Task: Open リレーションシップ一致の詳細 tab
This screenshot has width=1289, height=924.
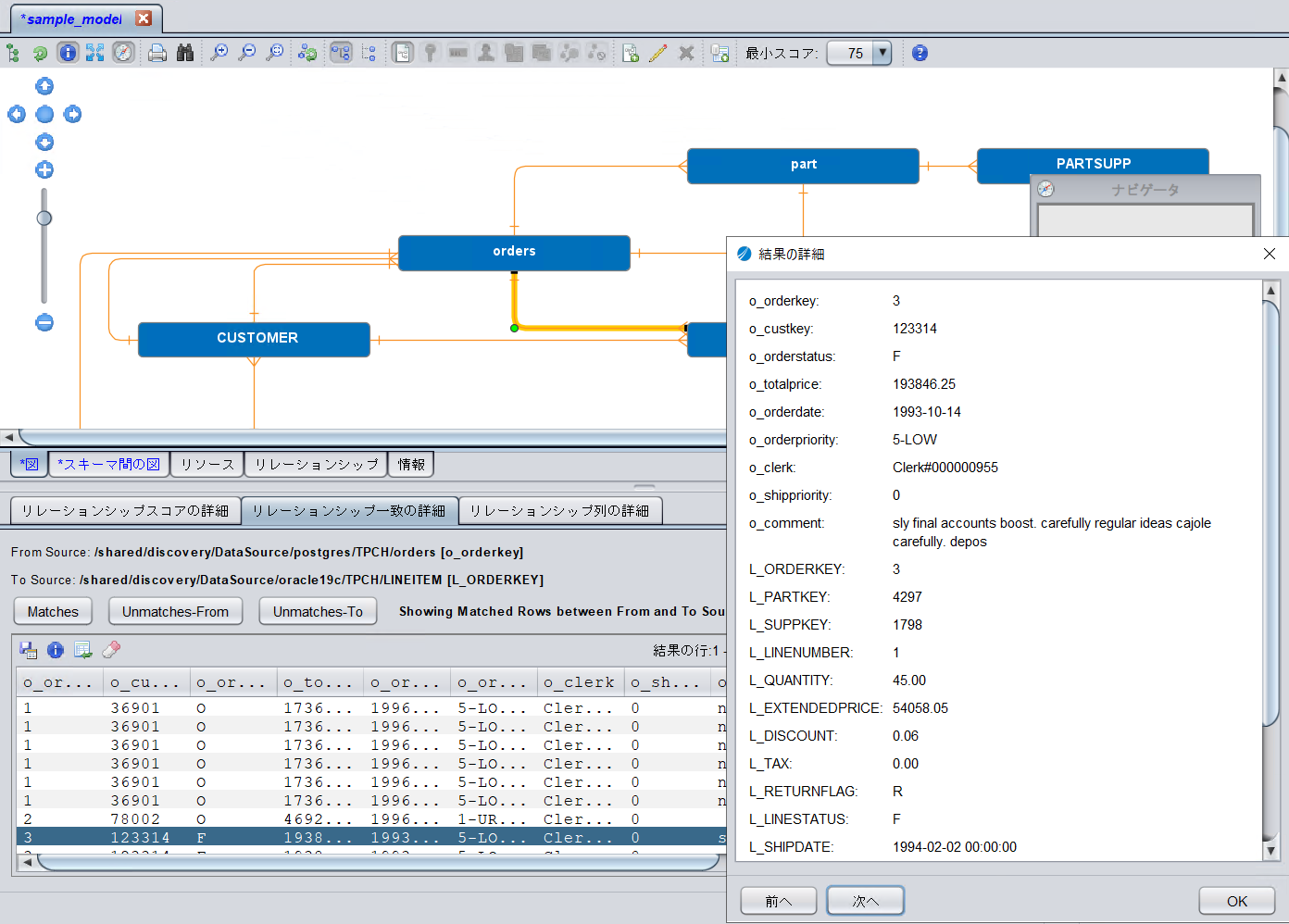Action: tap(349, 510)
